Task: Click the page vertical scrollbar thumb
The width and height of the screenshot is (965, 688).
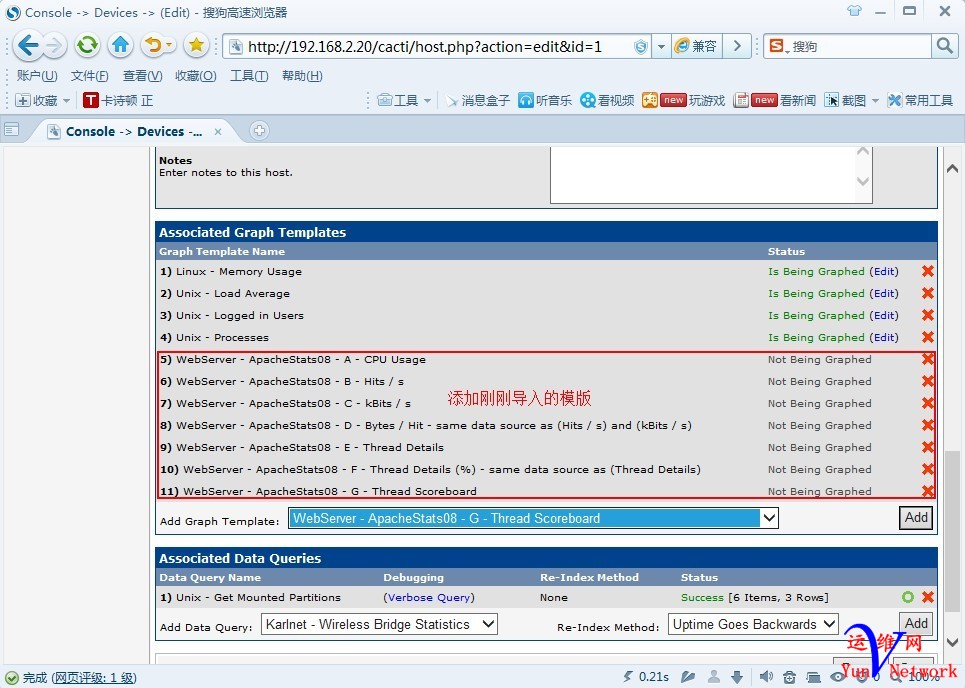Action: click(952, 529)
